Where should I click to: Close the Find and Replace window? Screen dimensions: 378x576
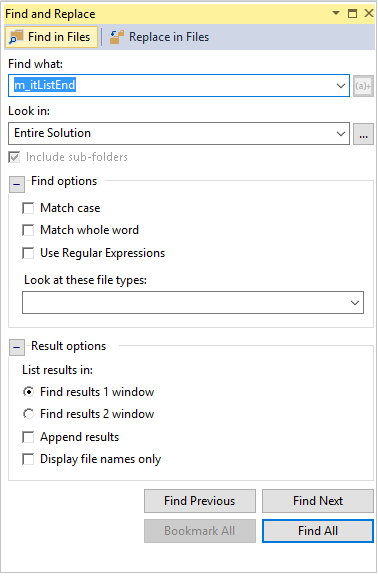point(368,14)
